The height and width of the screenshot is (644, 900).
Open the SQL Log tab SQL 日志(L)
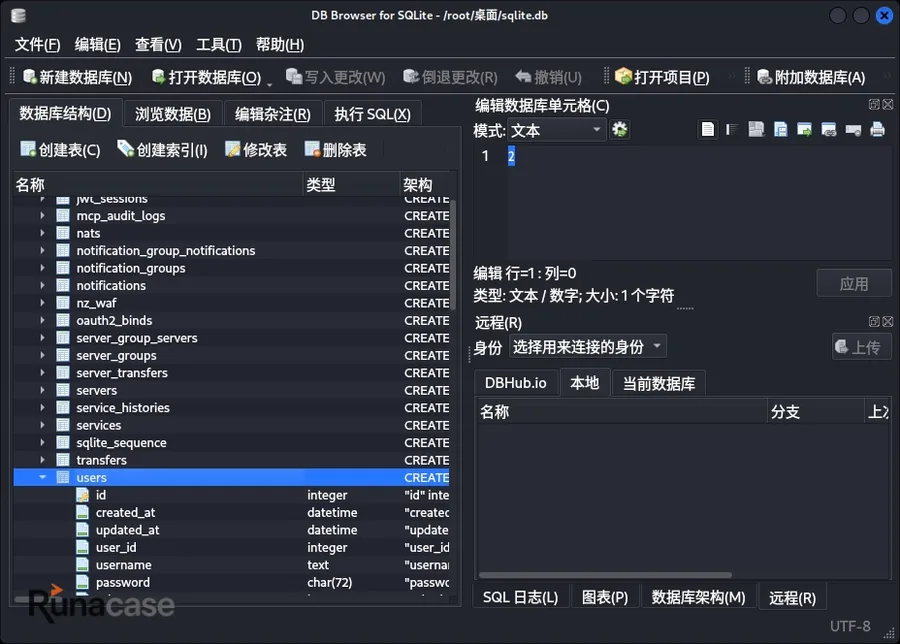(520, 598)
